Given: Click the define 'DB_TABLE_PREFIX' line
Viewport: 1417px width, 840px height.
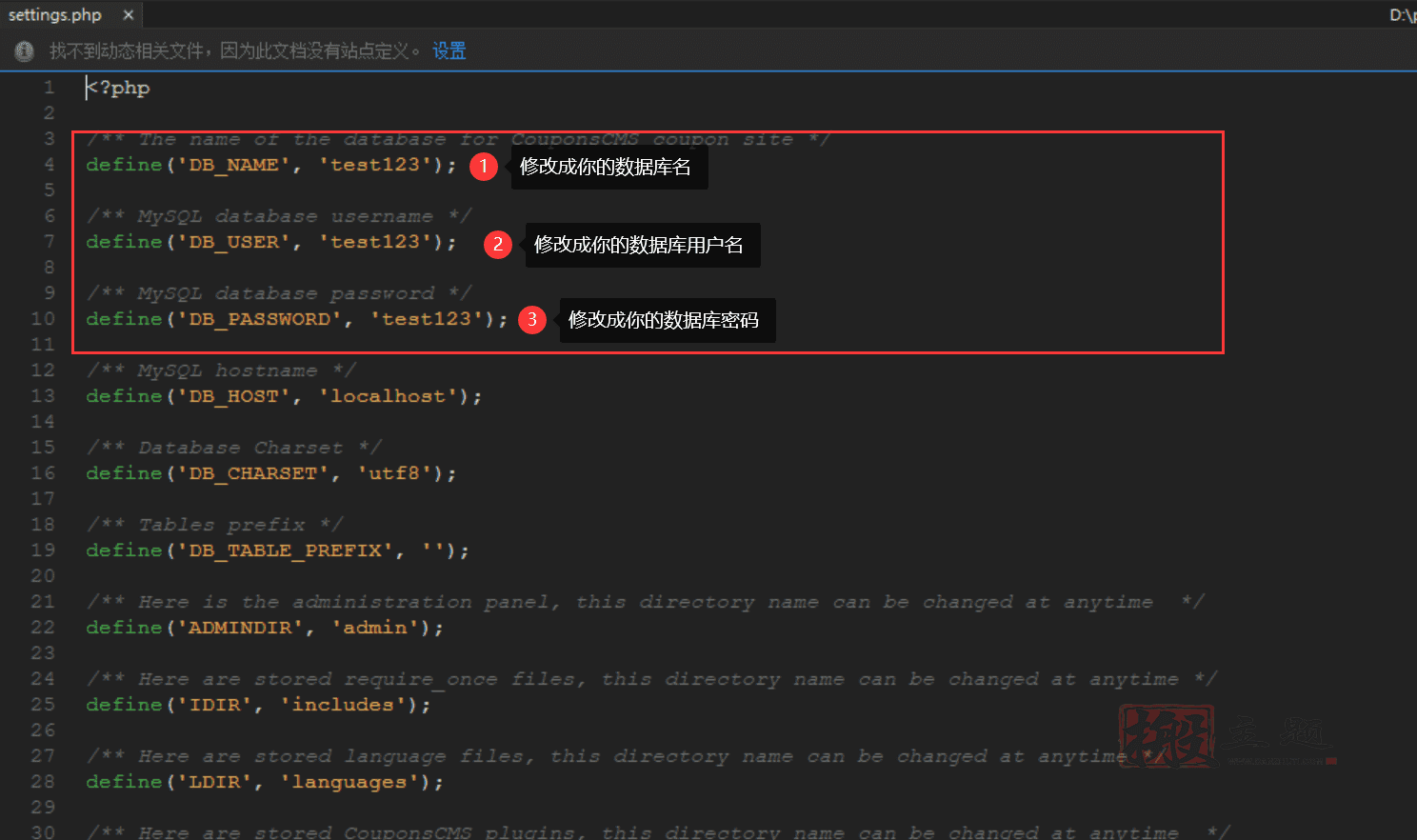Looking at the screenshot, I should 277,550.
